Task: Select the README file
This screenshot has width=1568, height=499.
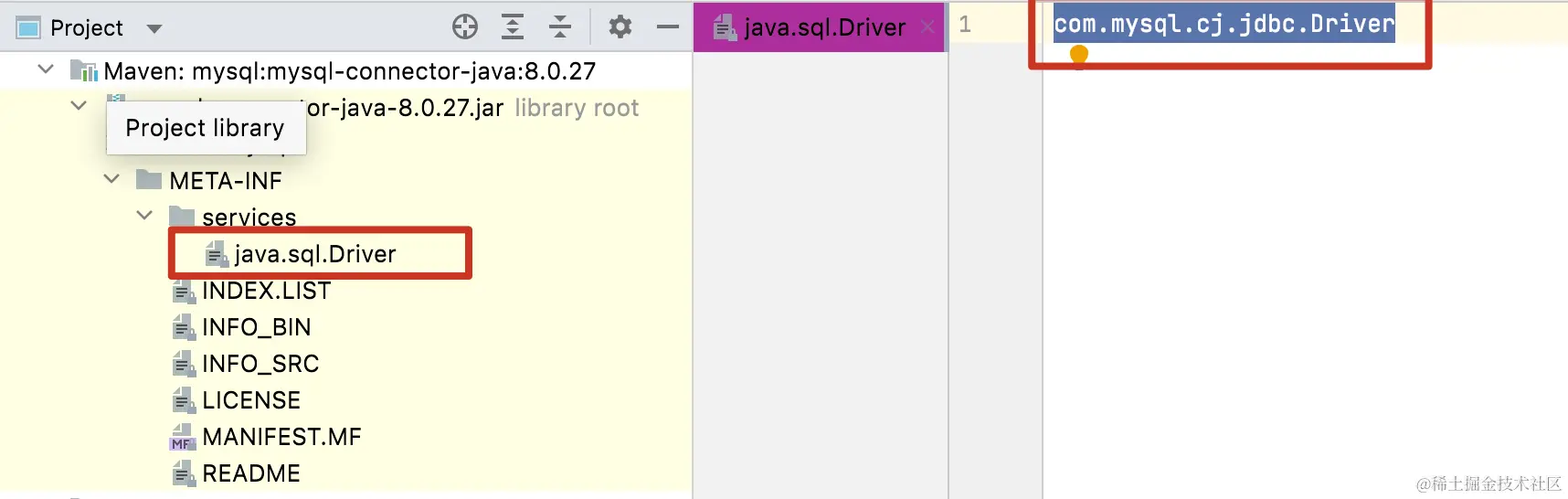Action: pyautogui.click(x=251, y=473)
